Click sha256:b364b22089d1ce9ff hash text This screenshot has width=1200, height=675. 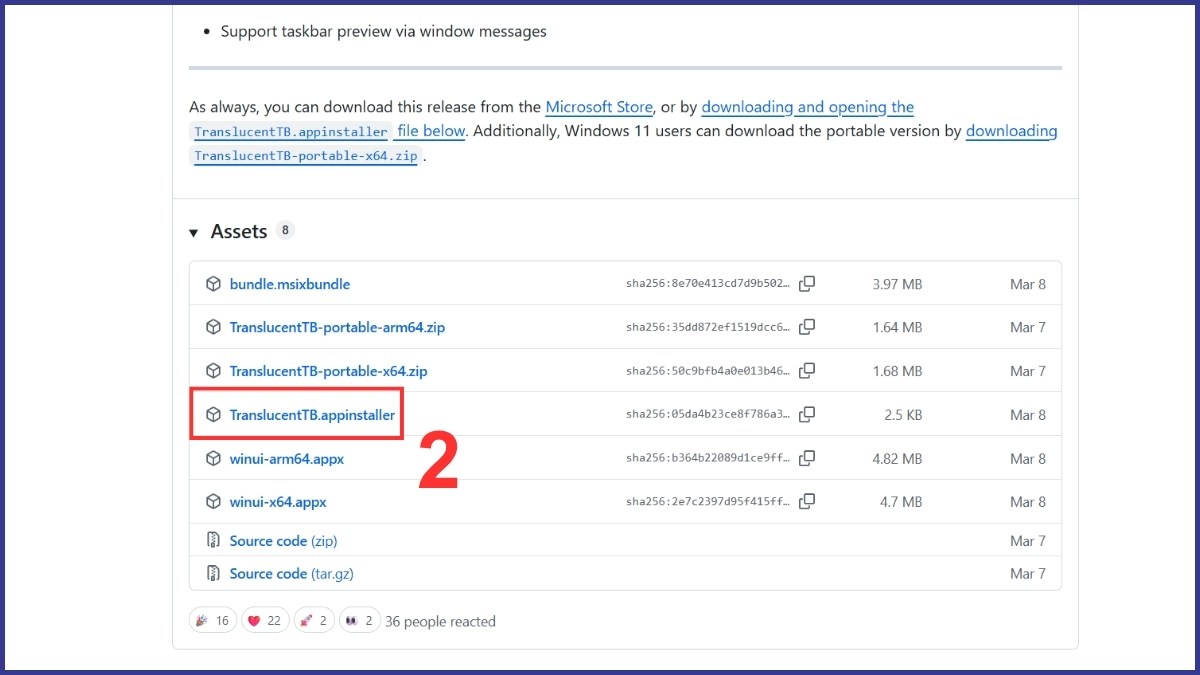[x=708, y=459]
